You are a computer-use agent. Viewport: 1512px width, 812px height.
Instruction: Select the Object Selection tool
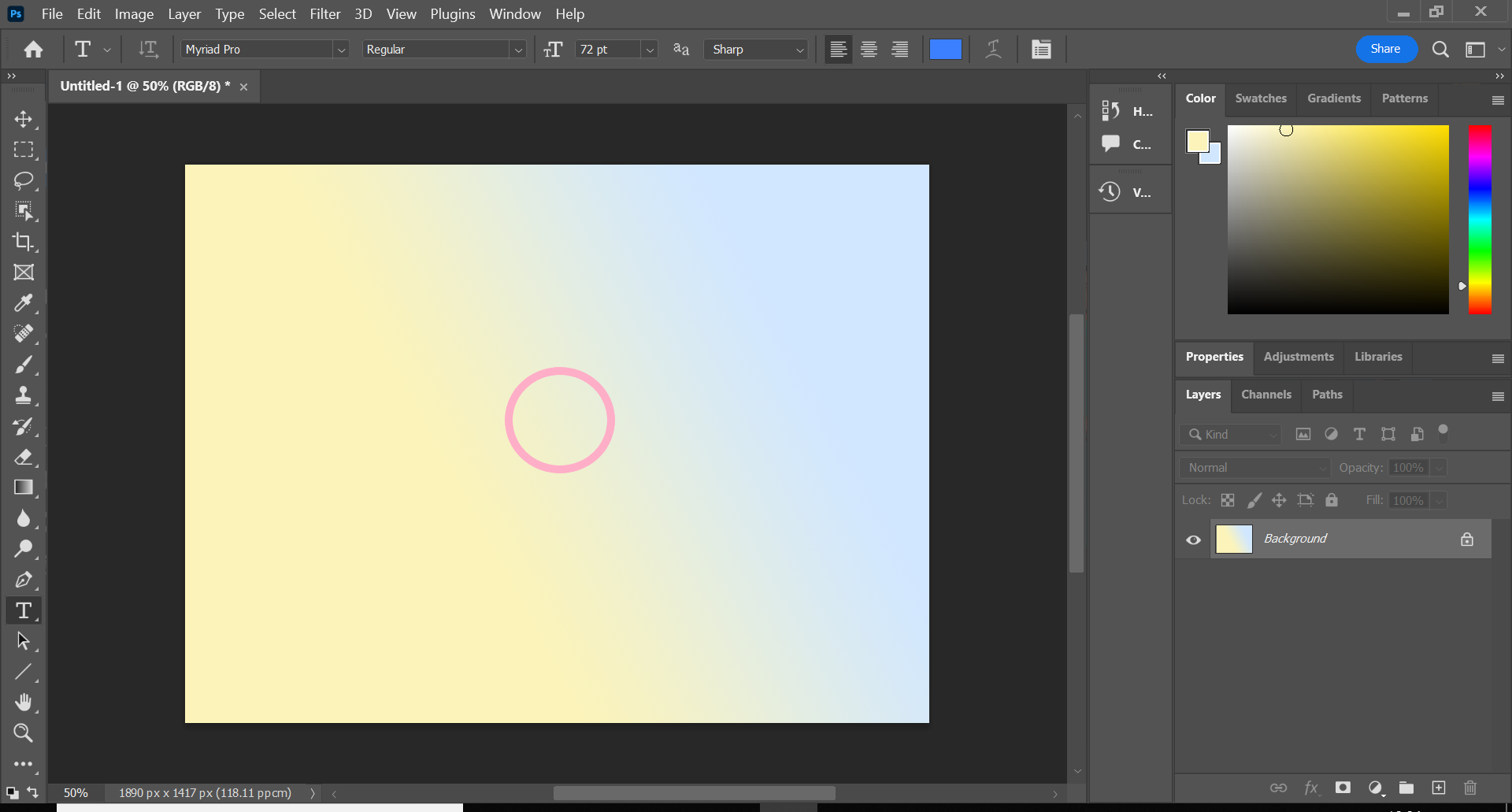click(x=24, y=211)
